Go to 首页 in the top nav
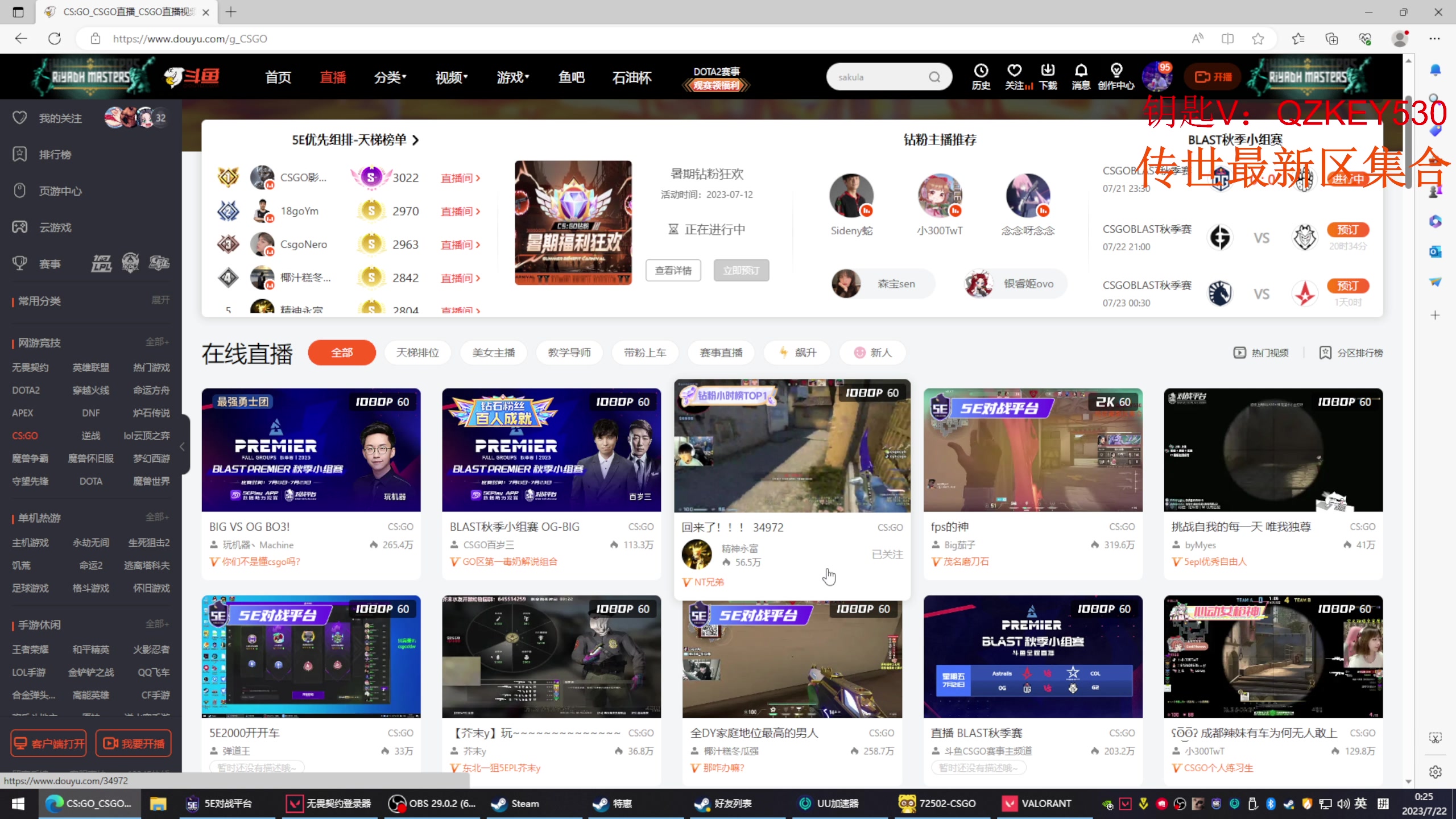Screen dimensions: 1456x819 [278, 77]
